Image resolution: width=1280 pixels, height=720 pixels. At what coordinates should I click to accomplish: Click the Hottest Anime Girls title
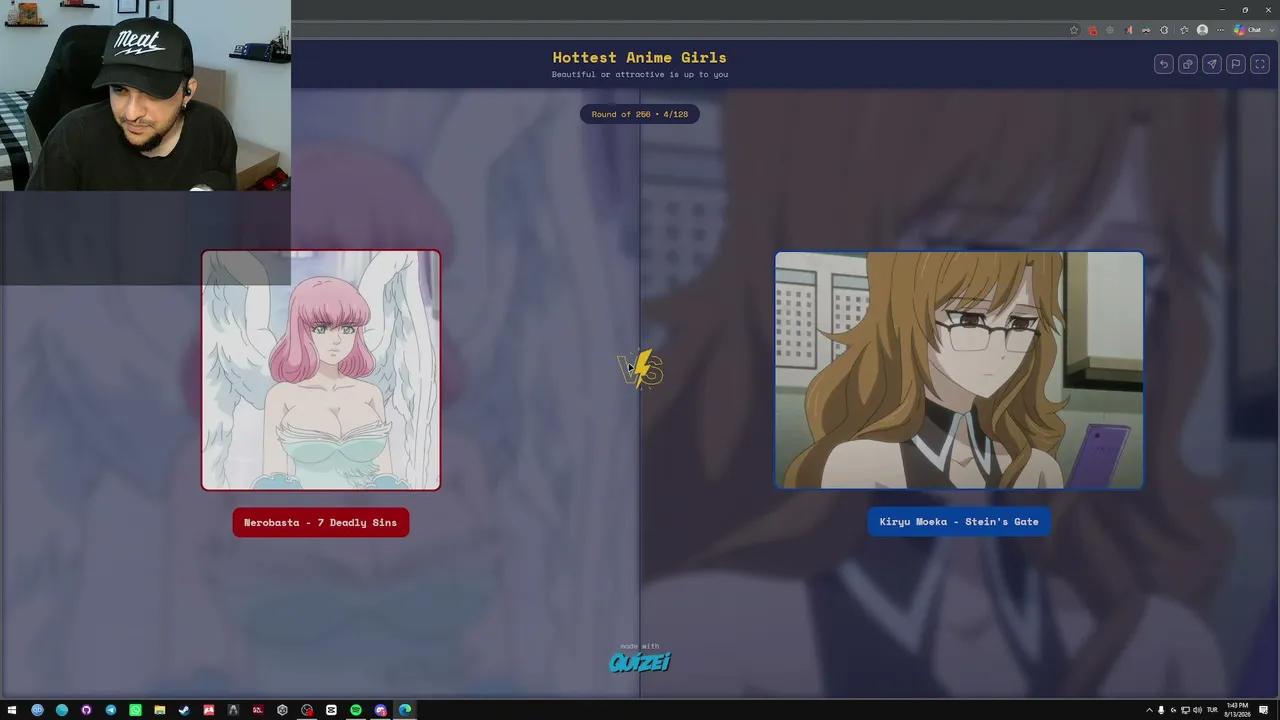tap(640, 58)
